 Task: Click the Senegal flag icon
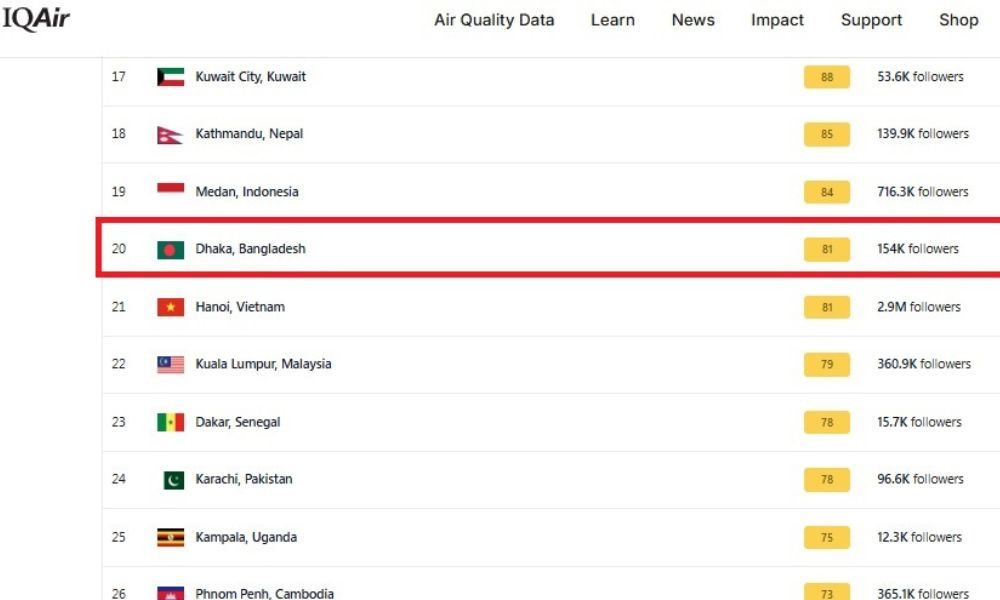(x=170, y=422)
